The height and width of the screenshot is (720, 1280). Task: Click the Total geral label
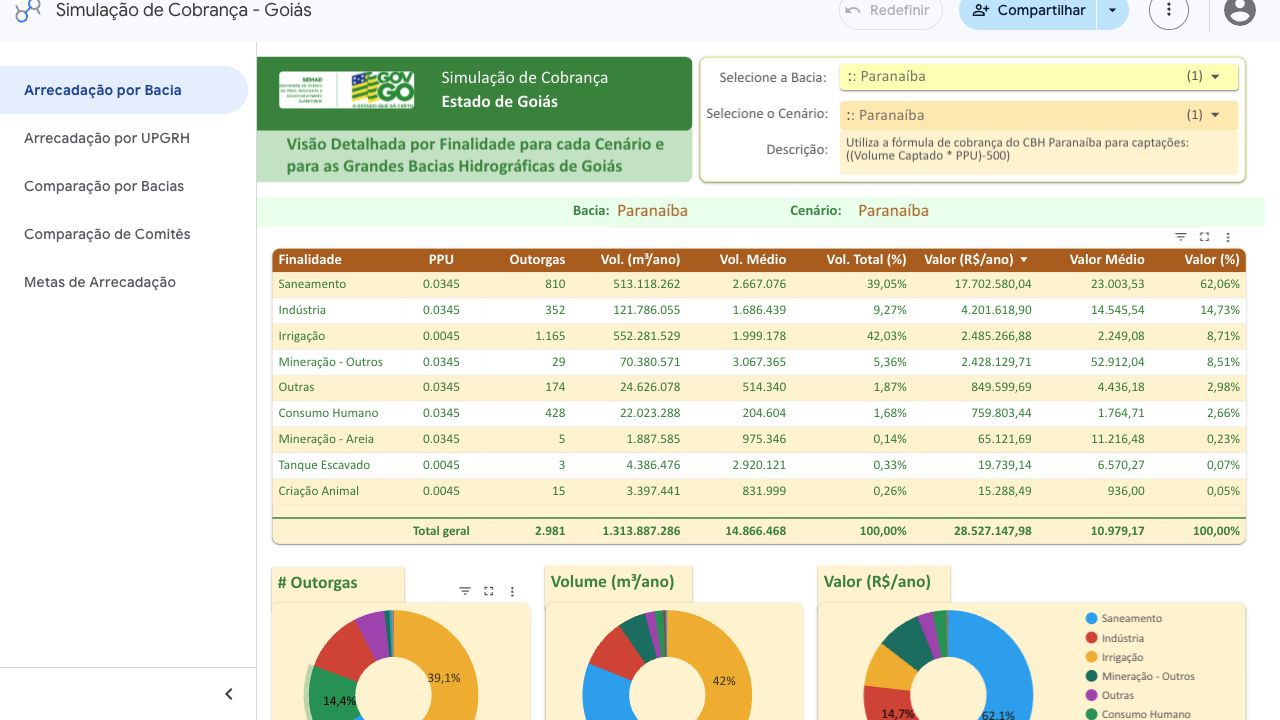441,531
